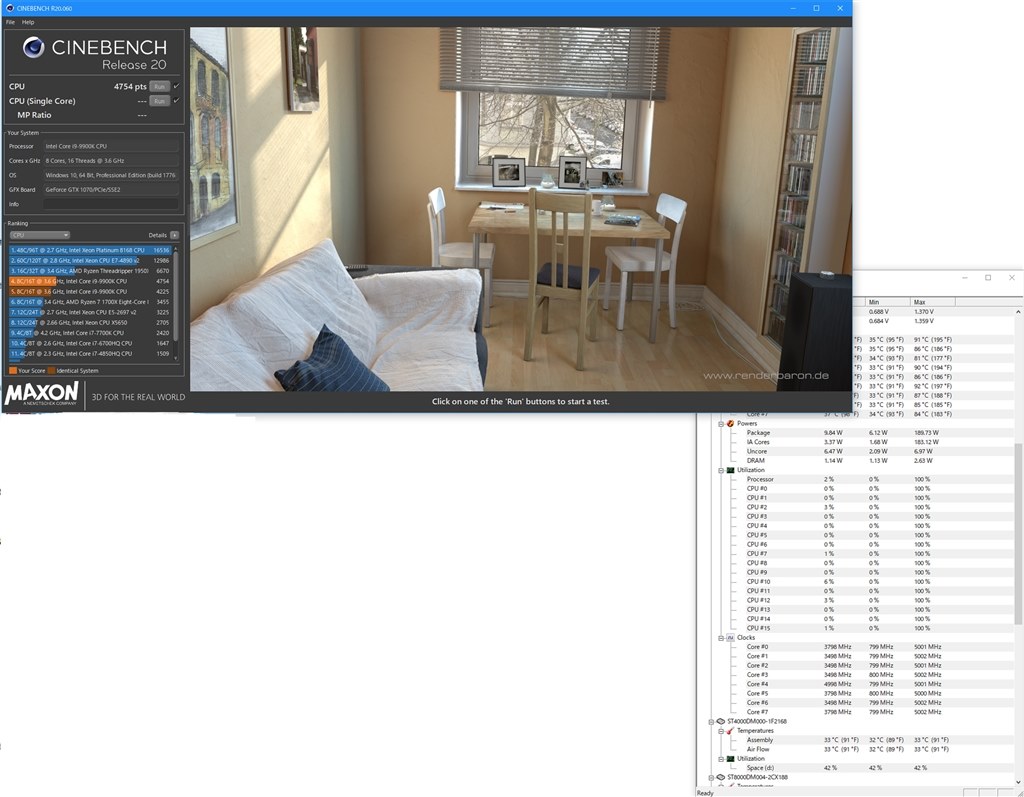Collapse the ST4000DM000-1F2168 drive node
Viewport: 1024px width, 797px height.
[711, 721]
